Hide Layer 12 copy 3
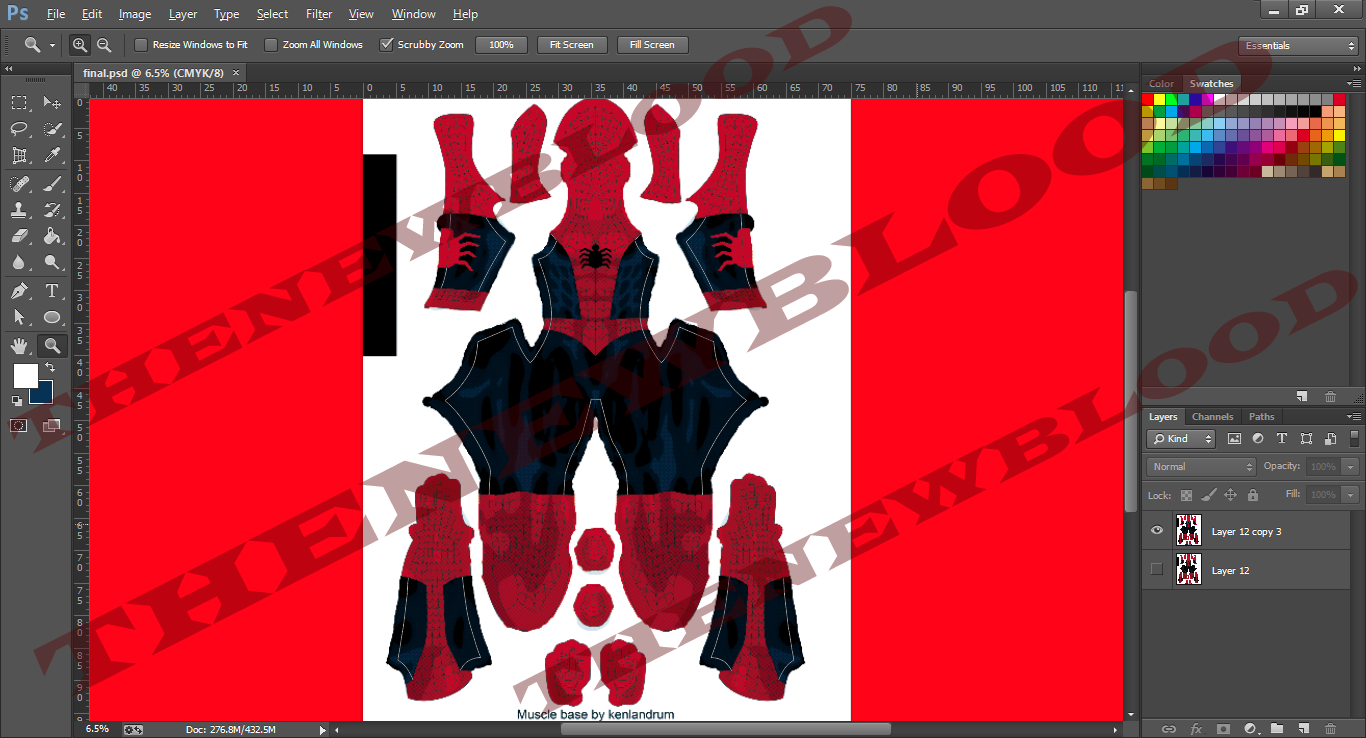 tap(1157, 531)
